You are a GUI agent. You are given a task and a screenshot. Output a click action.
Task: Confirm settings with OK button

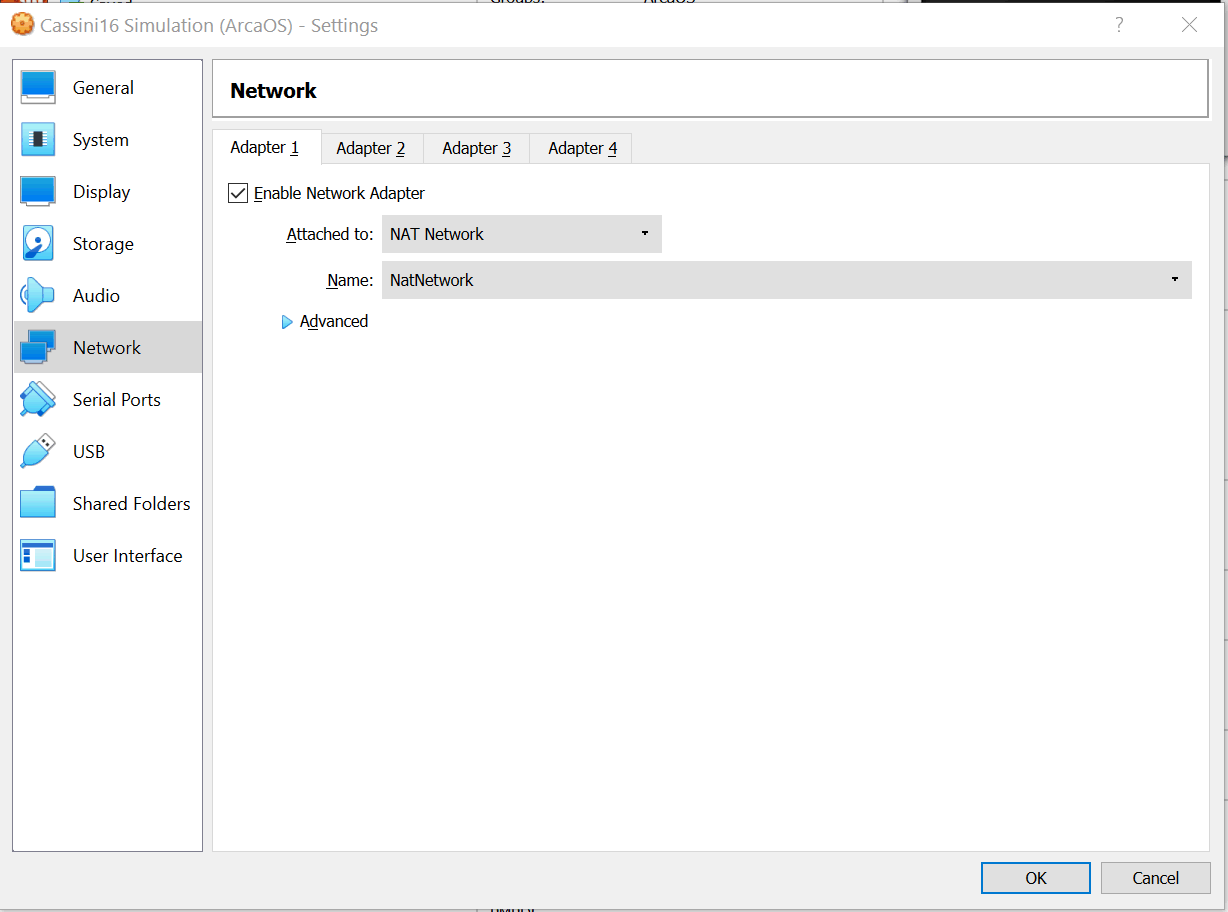[x=1036, y=878]
